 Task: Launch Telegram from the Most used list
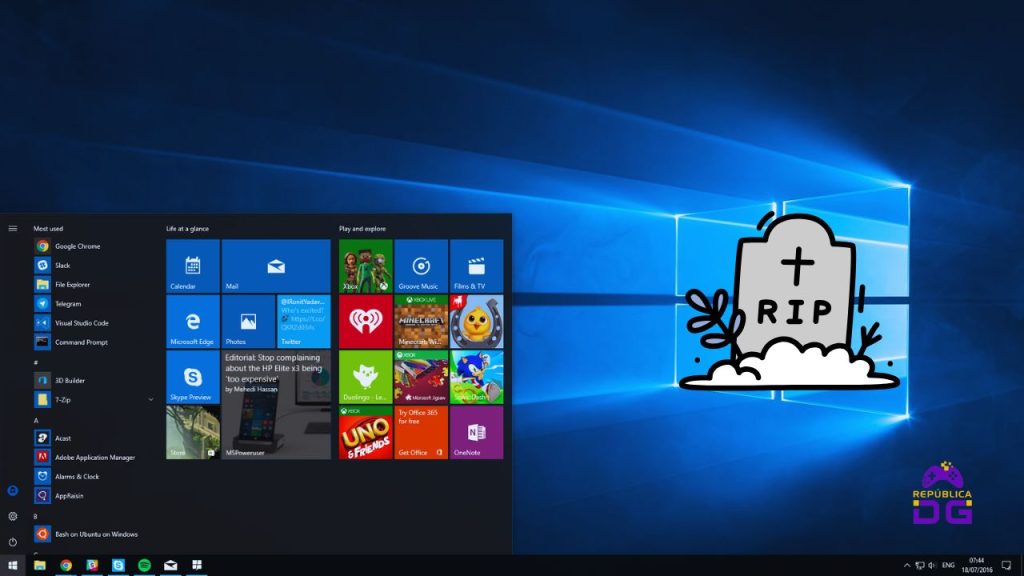68,304
